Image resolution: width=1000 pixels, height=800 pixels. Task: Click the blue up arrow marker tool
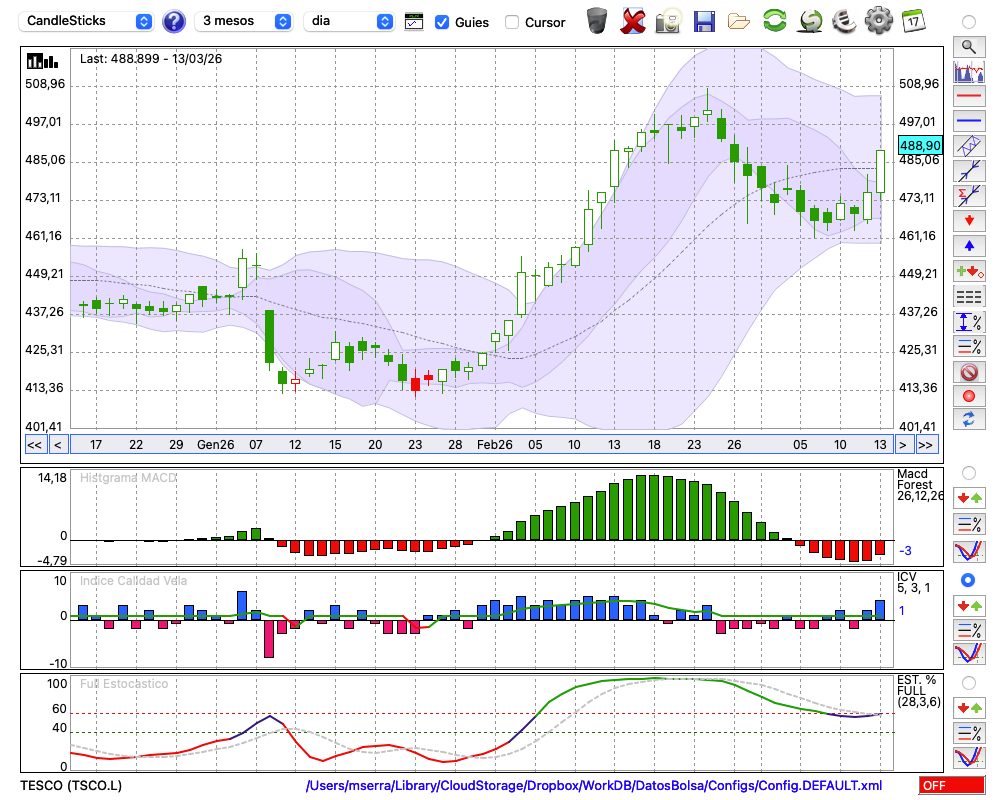968,245
